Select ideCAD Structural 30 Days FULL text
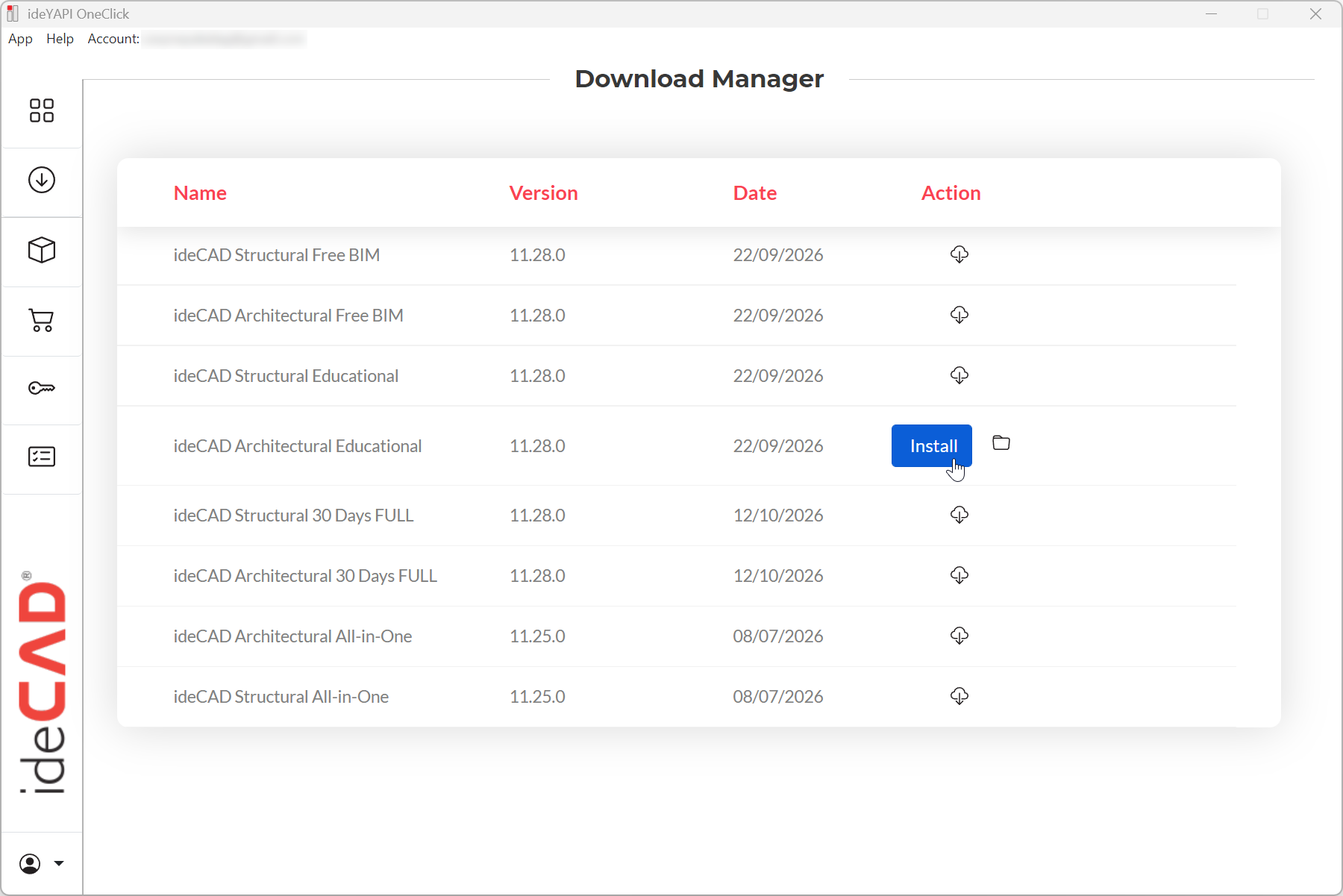1343x896 pixels. (293, 516)
